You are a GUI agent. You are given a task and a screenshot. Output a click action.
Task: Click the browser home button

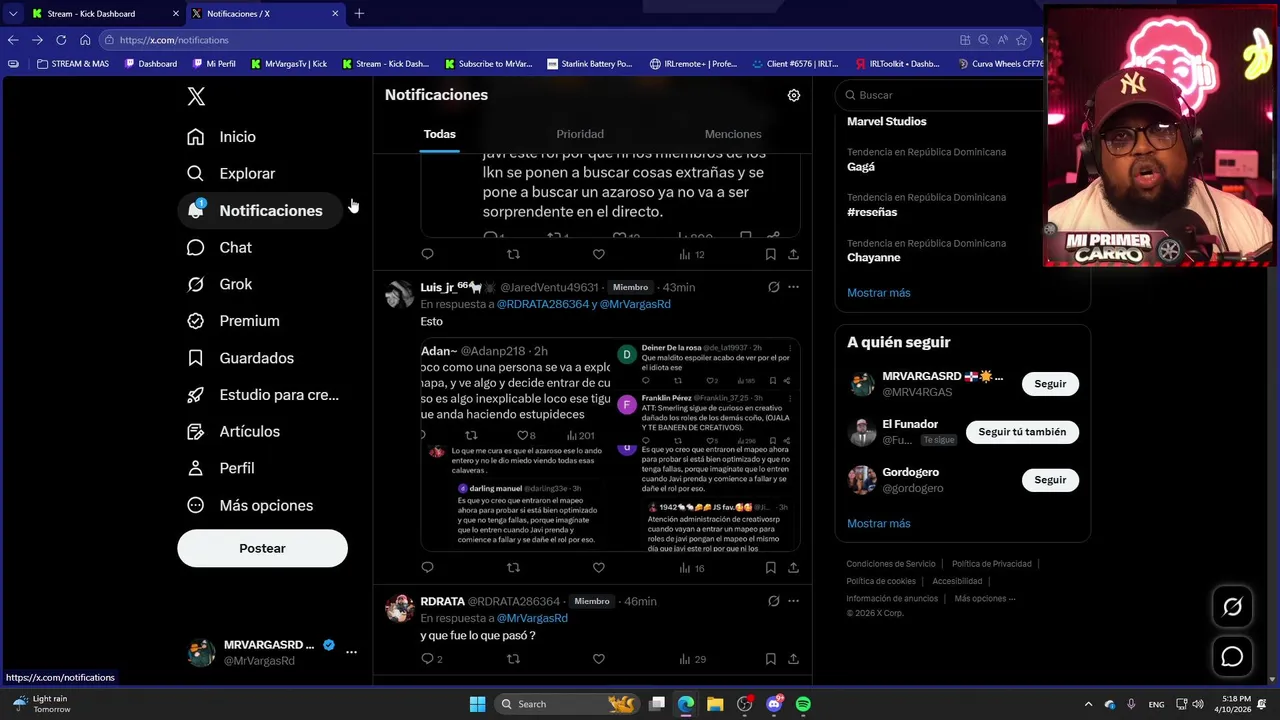click(85, 40)
